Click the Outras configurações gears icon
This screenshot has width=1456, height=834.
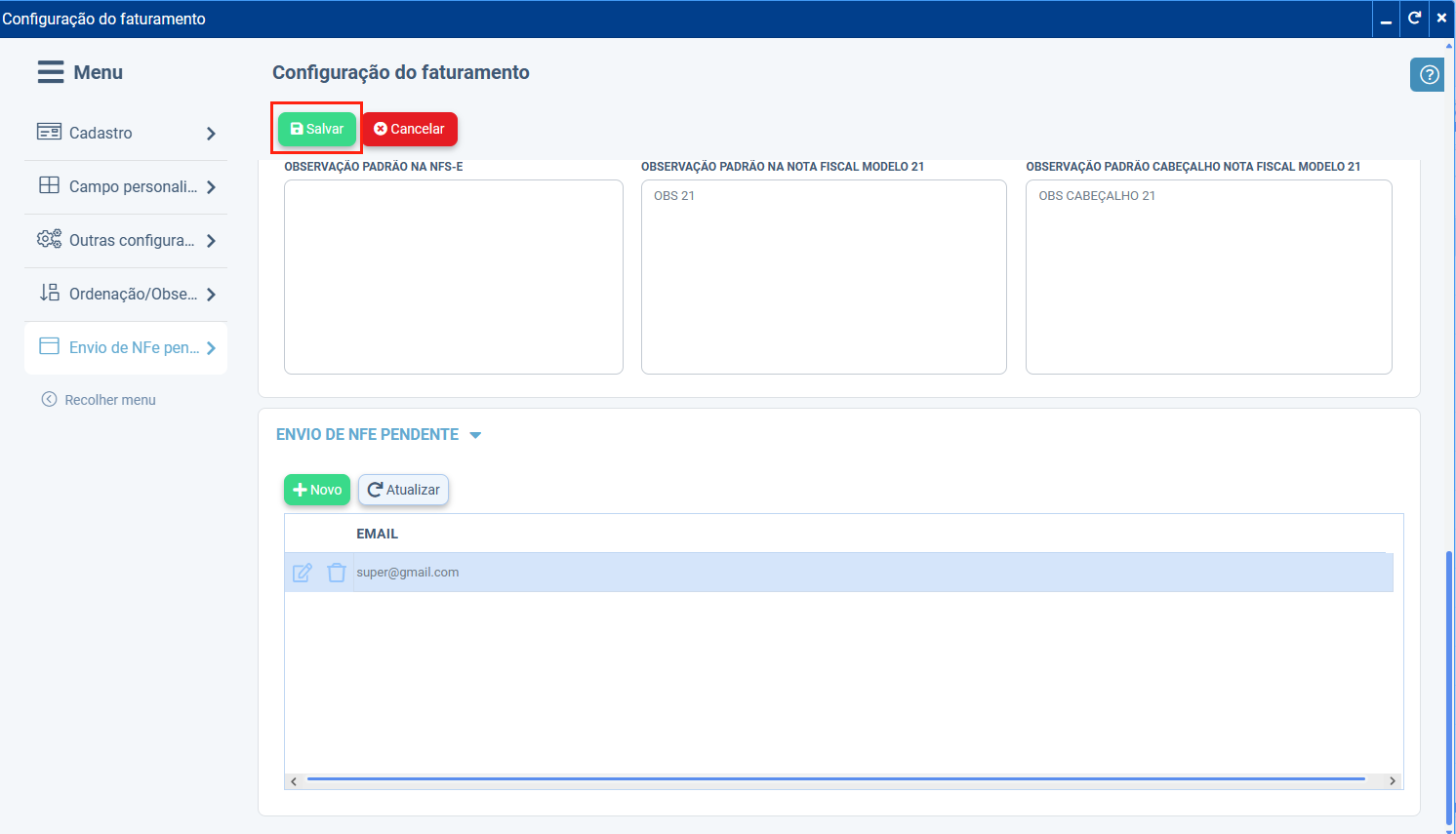(49, 239)
